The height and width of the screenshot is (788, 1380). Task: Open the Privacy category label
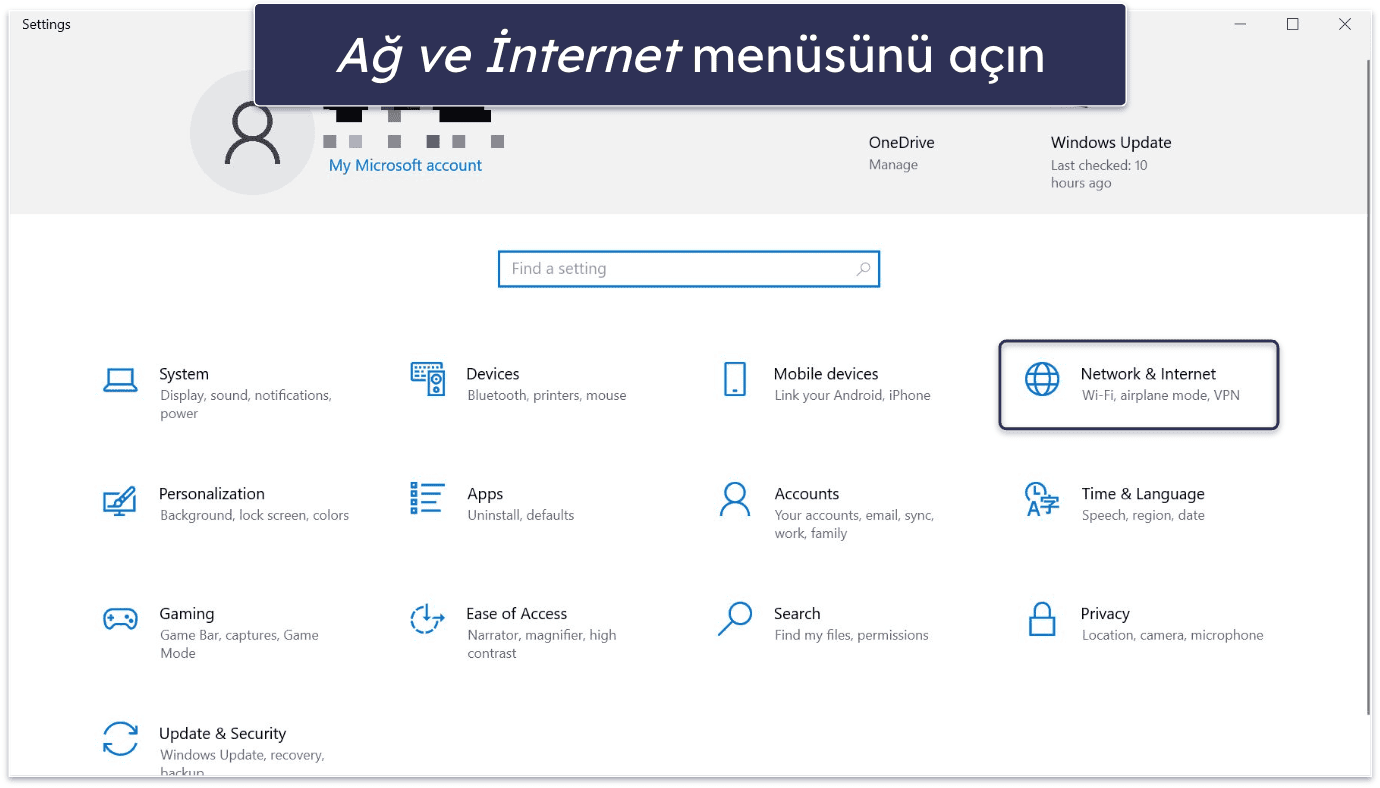point(1105,614)
